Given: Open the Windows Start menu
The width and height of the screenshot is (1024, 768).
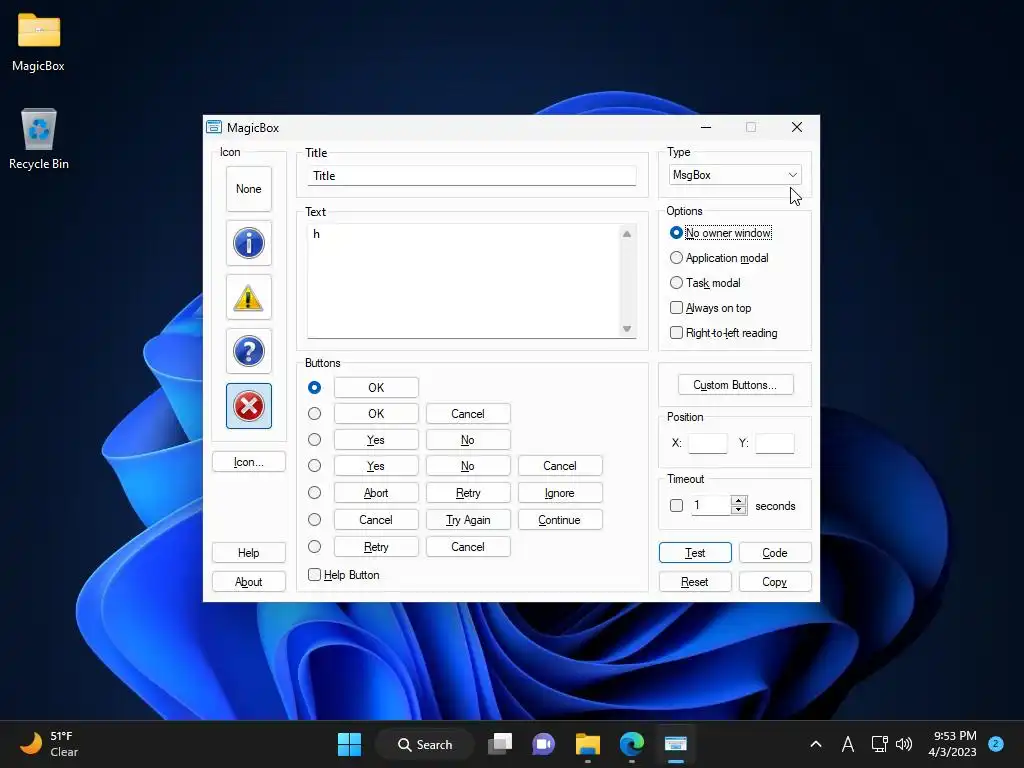Looking at the screenshot, I should (x=349, y=744).
